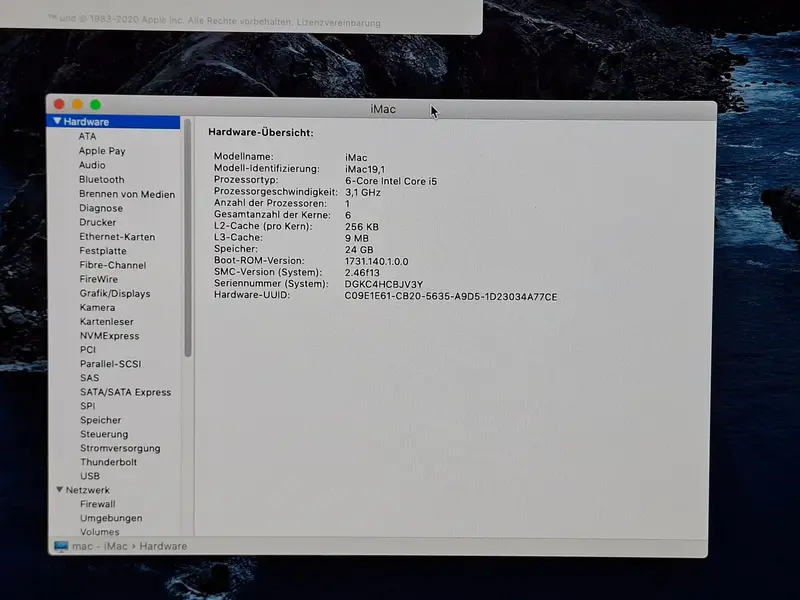The height and width of the screenshot is (600, 800).
Task: Select the 24 GB Speicher value
Action: click(x=359, y=249)
